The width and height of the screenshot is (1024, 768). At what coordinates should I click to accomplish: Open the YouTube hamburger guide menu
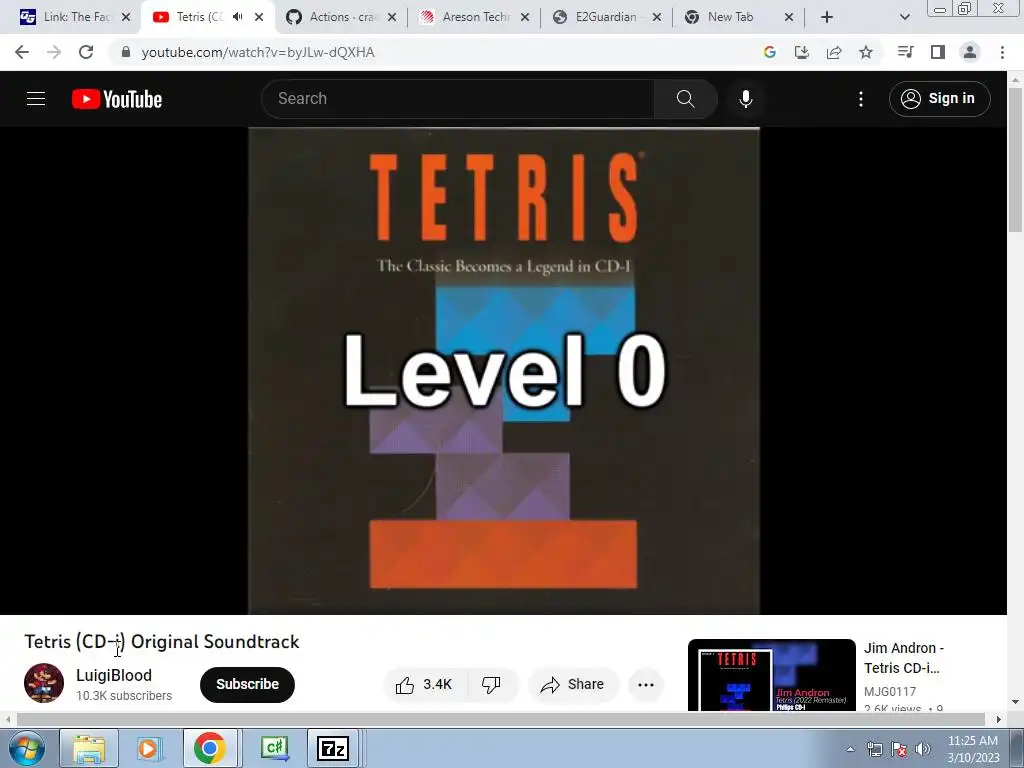click(36, 99)
